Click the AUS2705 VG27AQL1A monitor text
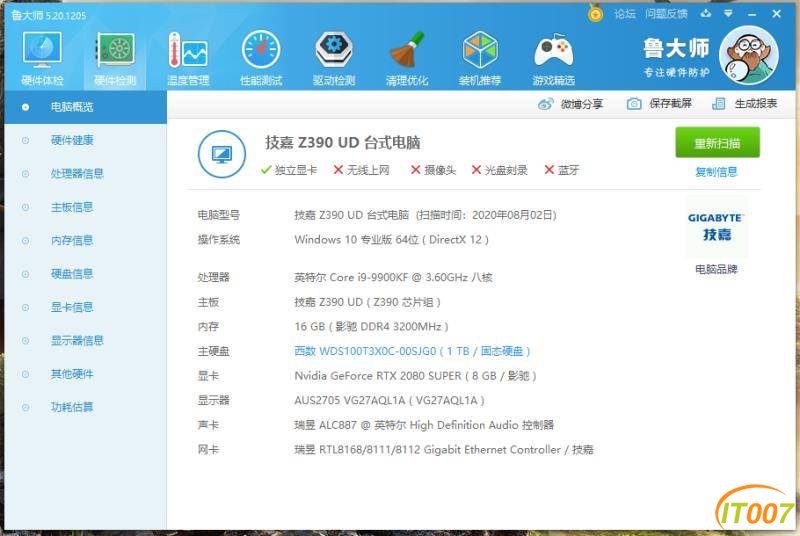This screenshot has height=536, width=800. pyautogui.click(x=389, y=400)
